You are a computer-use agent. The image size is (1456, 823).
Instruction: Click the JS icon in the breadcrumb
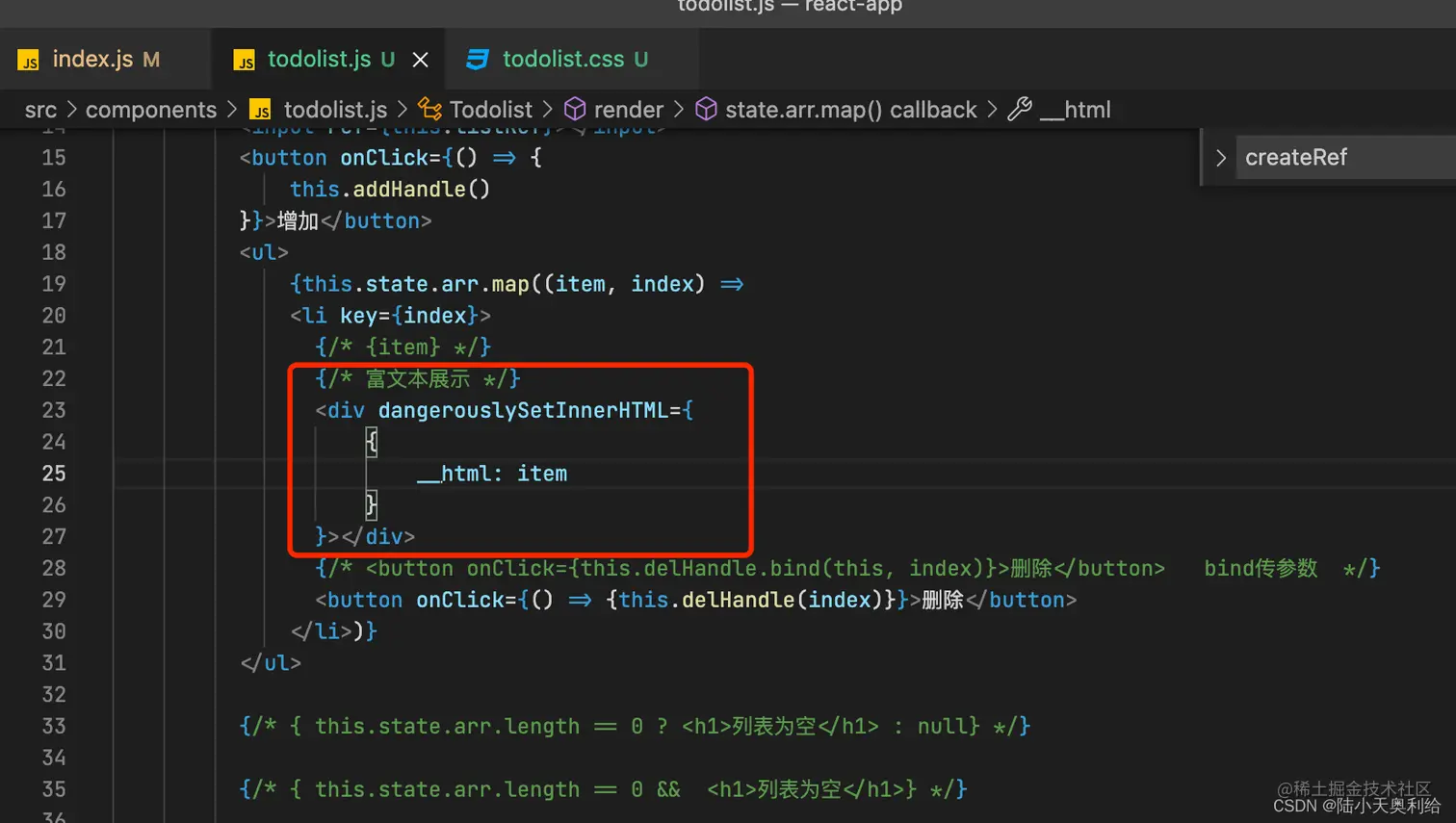coord(260,110)
